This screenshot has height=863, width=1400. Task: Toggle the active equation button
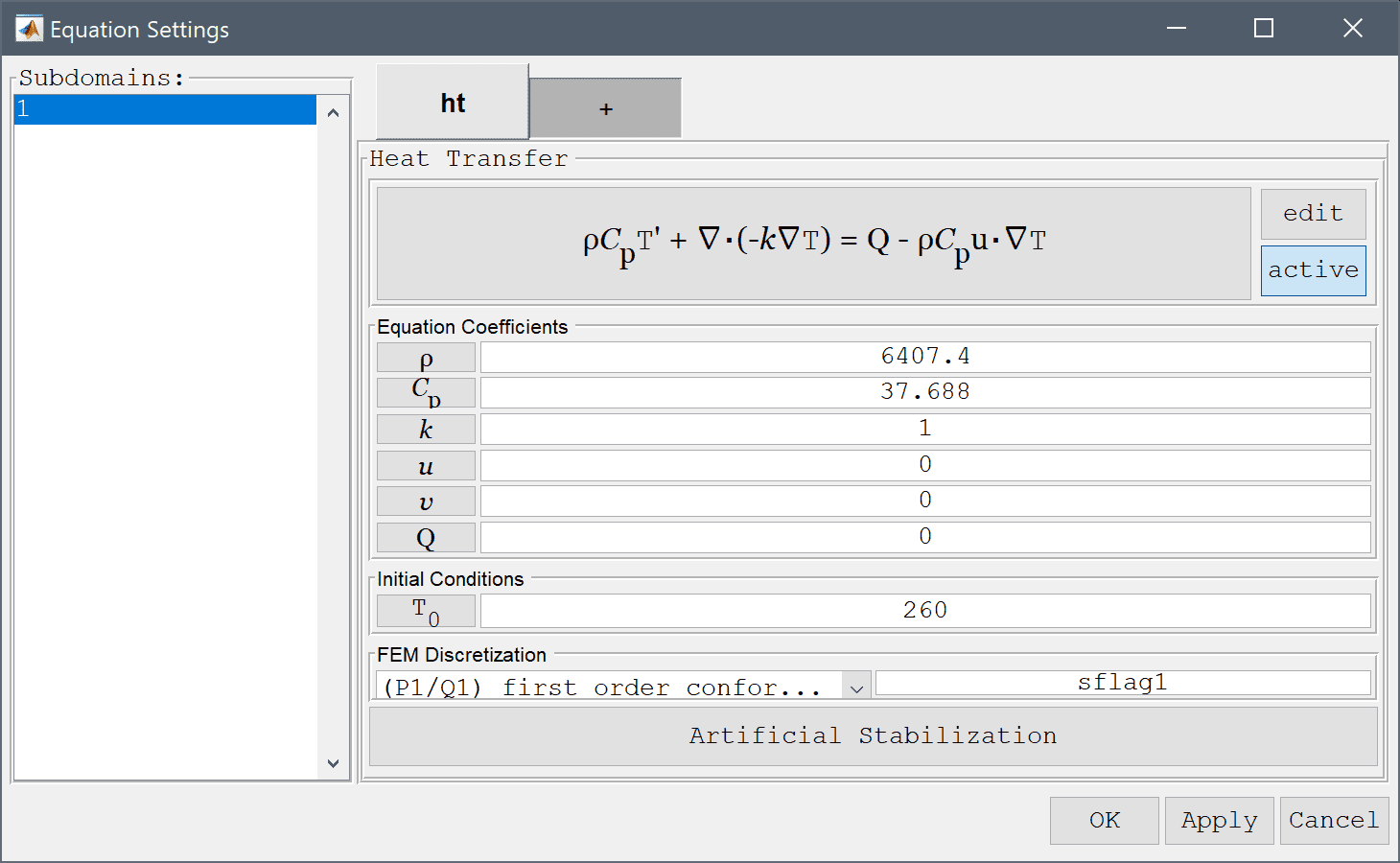pyautogui.click(x=1313, y=270)
